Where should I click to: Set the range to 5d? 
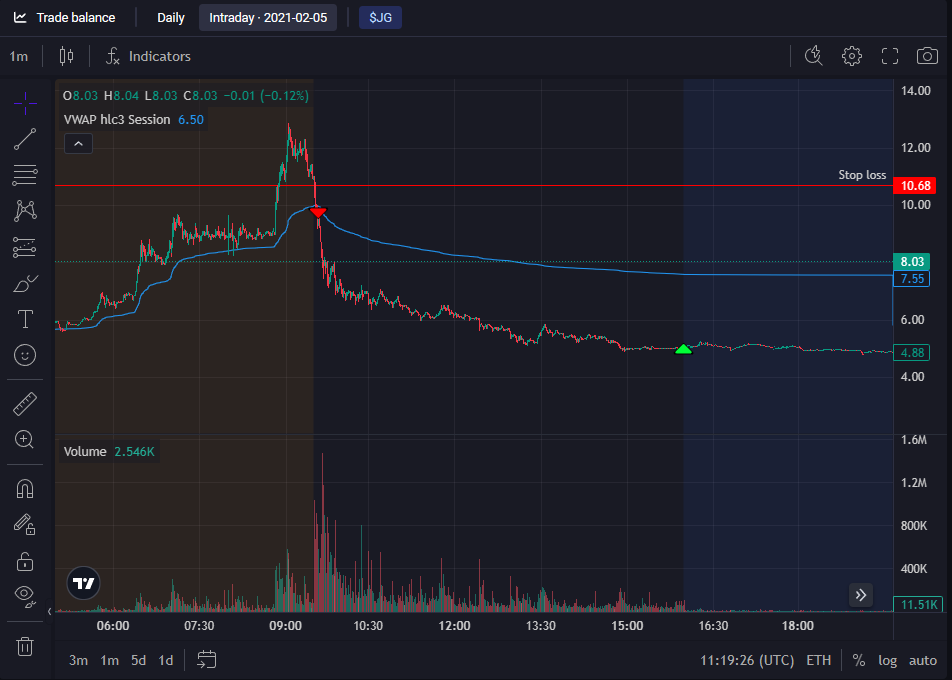(138, 660)
